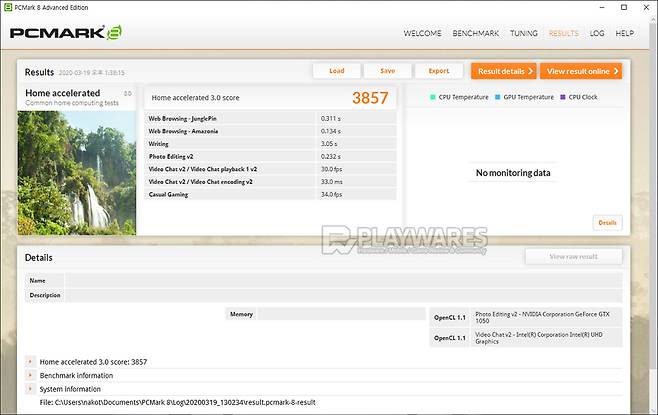Viewport: 658px width, 415px height.
Task: Open Result details
Action: pos(503,71)
